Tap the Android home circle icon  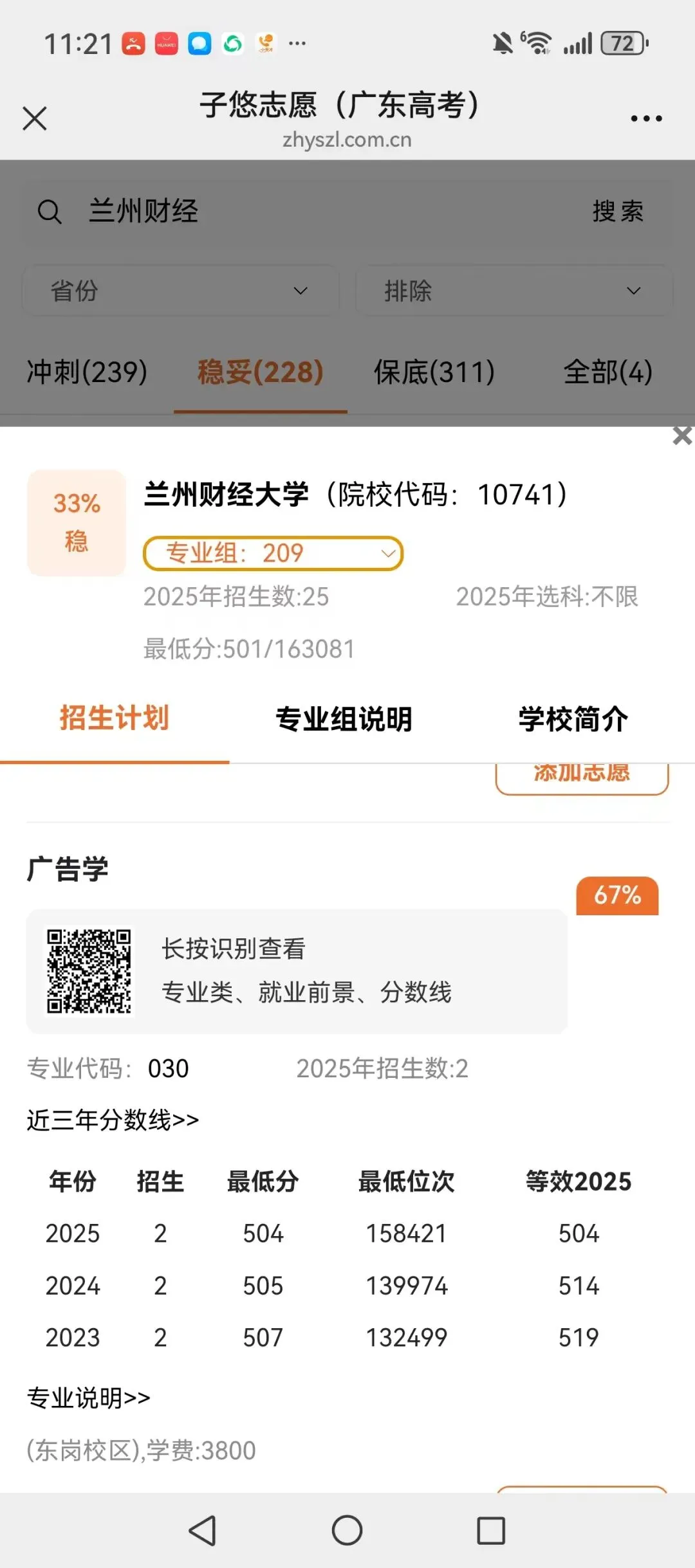coord(347,1530)
